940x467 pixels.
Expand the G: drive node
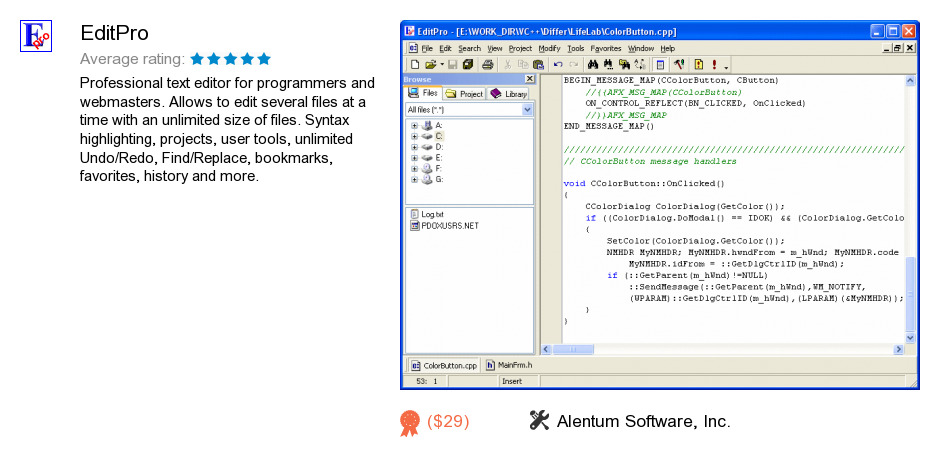[x=414, y=180]
